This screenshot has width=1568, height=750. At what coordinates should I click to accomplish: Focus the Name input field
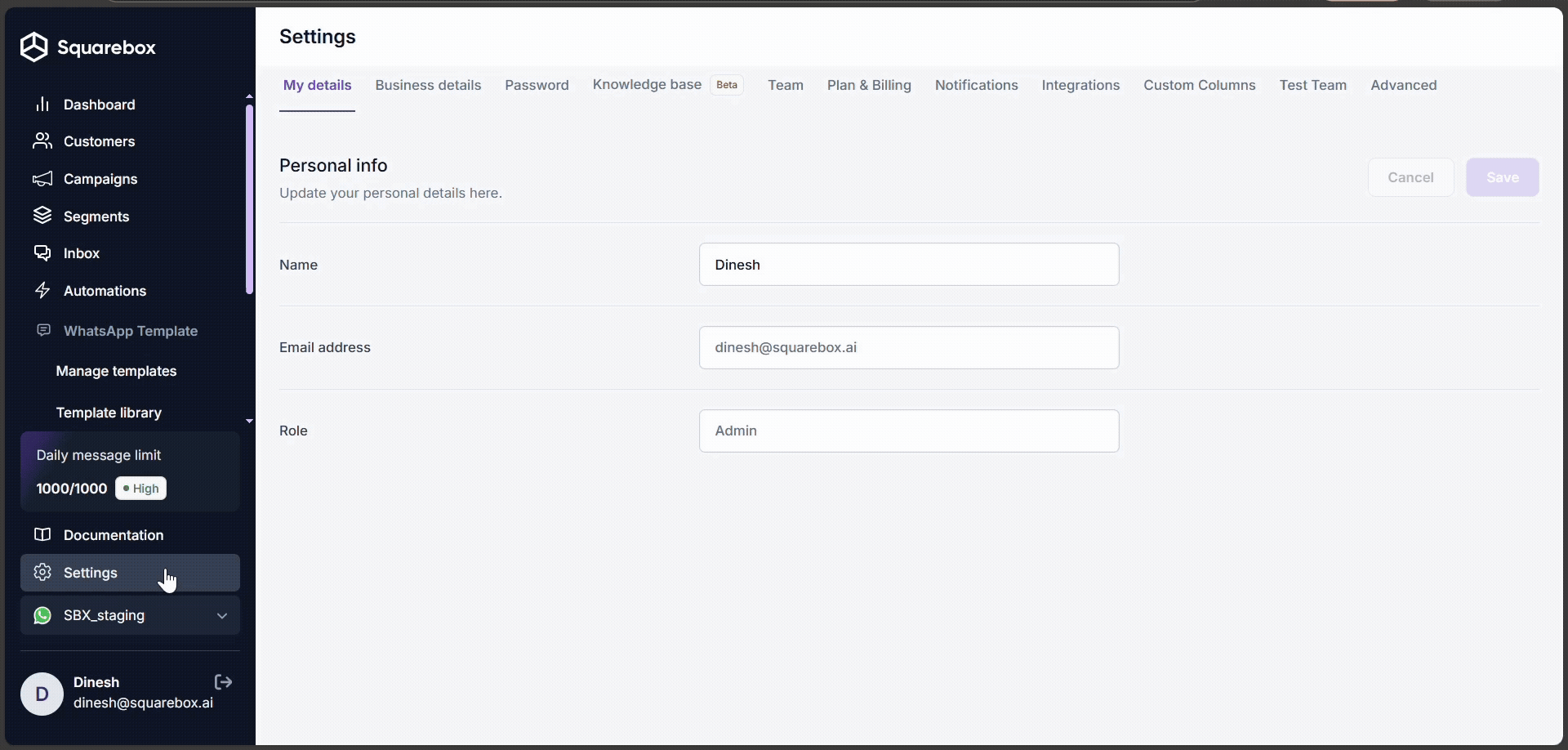(x=908, y=265)
